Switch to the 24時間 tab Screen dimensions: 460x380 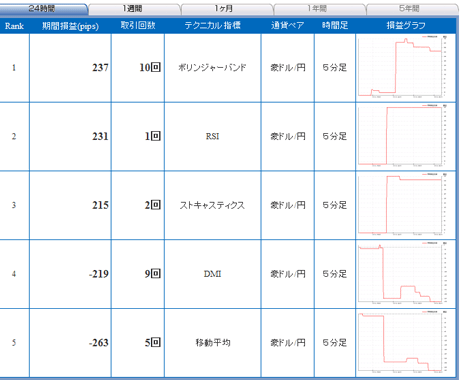point(43,9)
